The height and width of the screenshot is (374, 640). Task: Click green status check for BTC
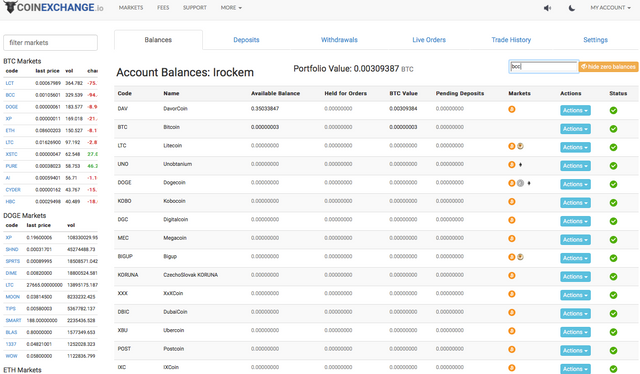tap(613, 129)
